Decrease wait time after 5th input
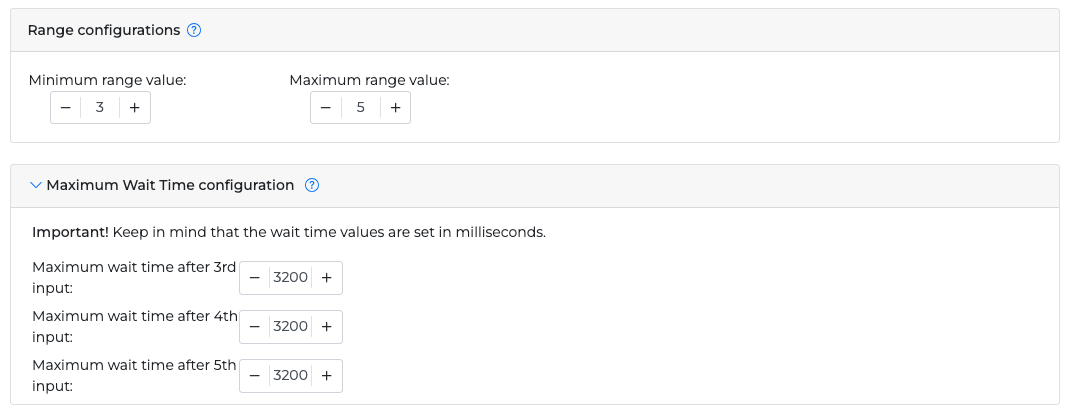 (x=255, y=376)
